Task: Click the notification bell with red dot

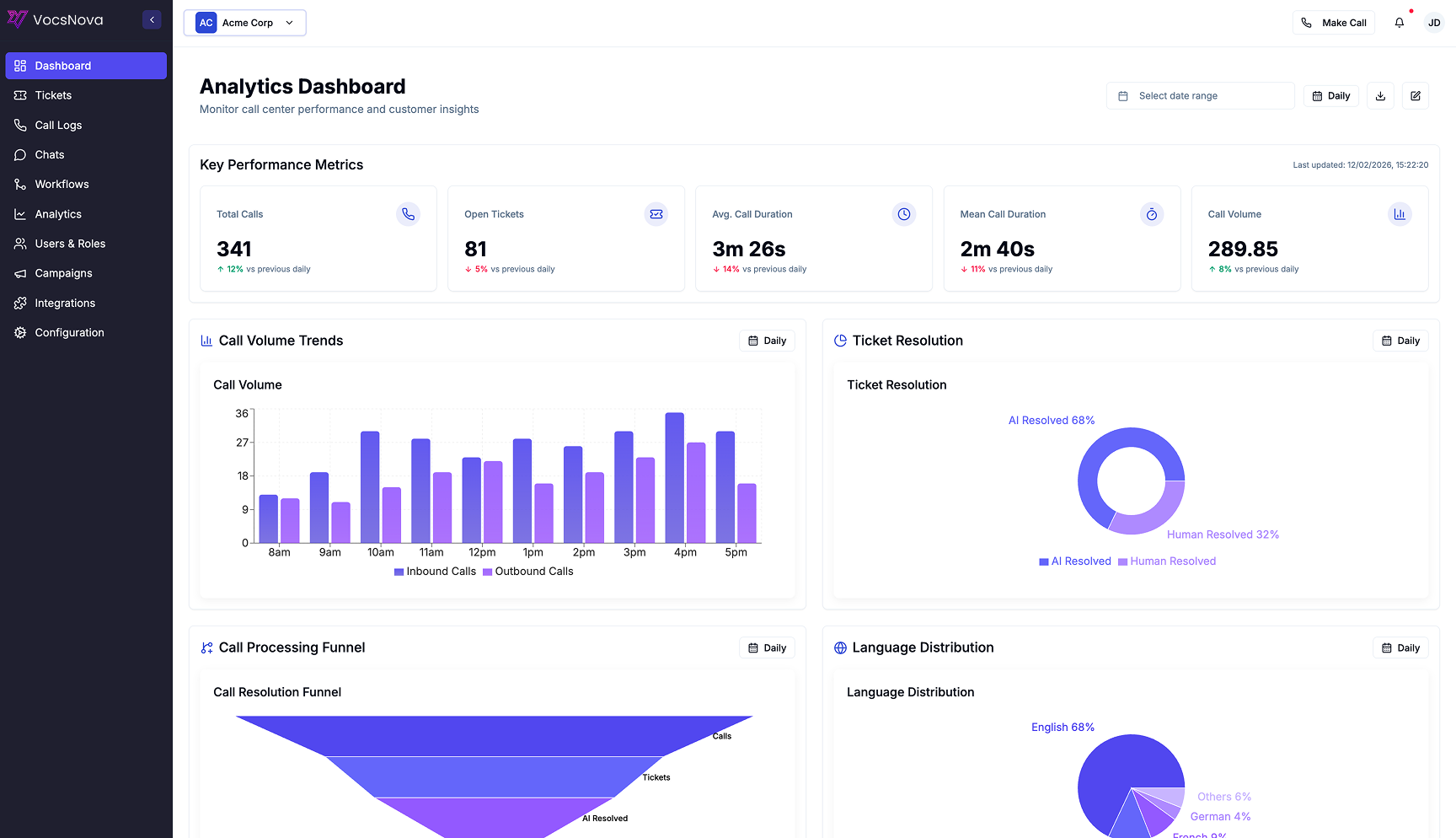Action: coord(1399,22)
